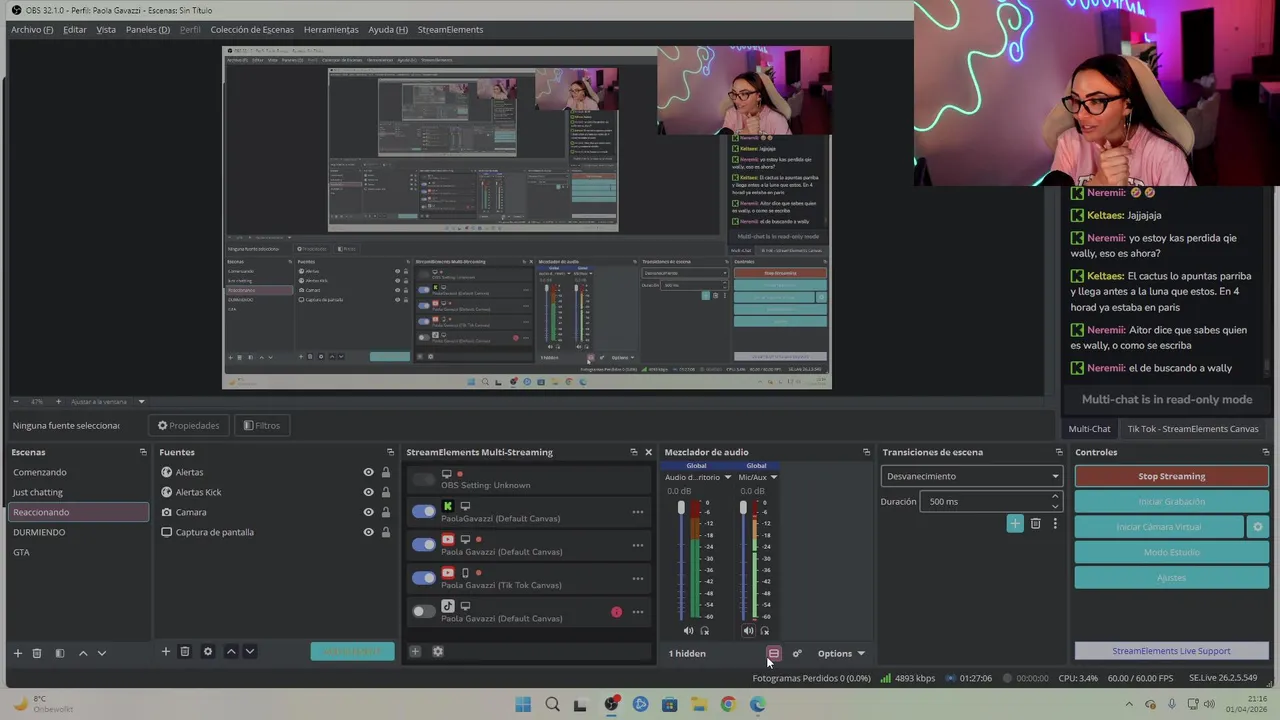Image resolution: width=1280 pixels, height=720 pixels.
Task: Add a new scene with the plus icon
Action: [17, 653]
